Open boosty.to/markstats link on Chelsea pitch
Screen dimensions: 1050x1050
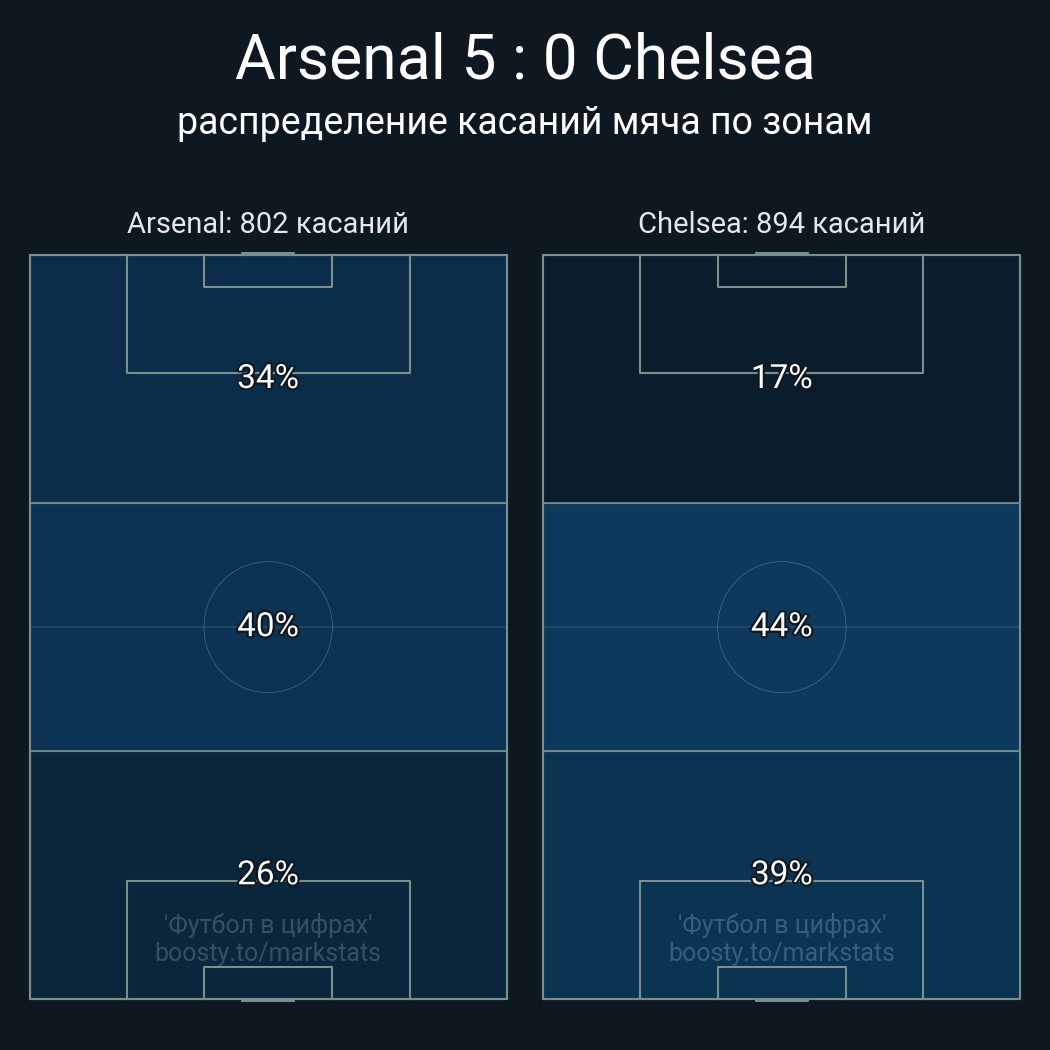(781, 952)
